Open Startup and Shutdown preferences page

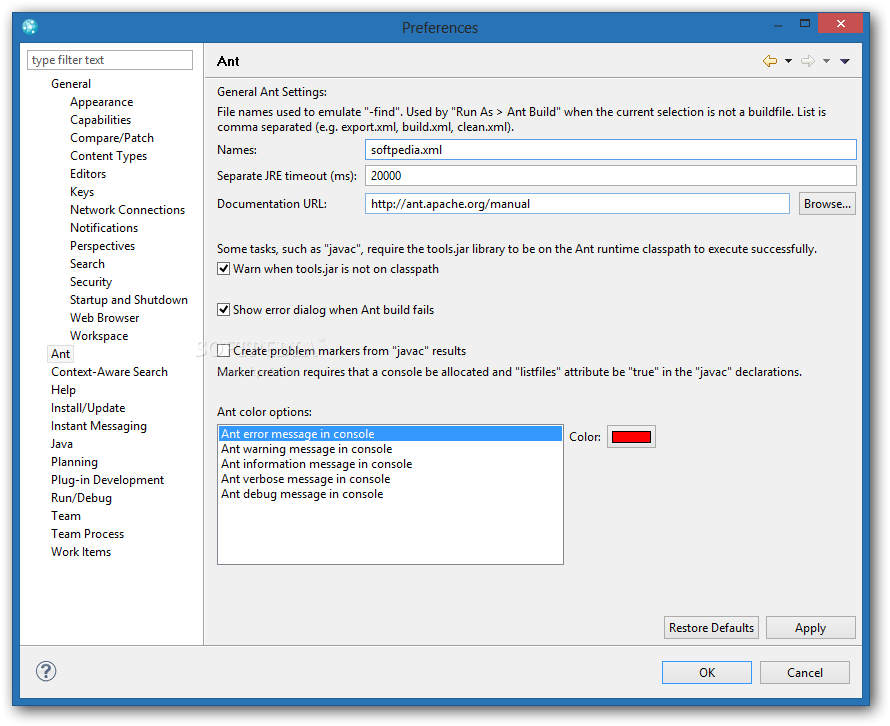(x=129, y=300)
